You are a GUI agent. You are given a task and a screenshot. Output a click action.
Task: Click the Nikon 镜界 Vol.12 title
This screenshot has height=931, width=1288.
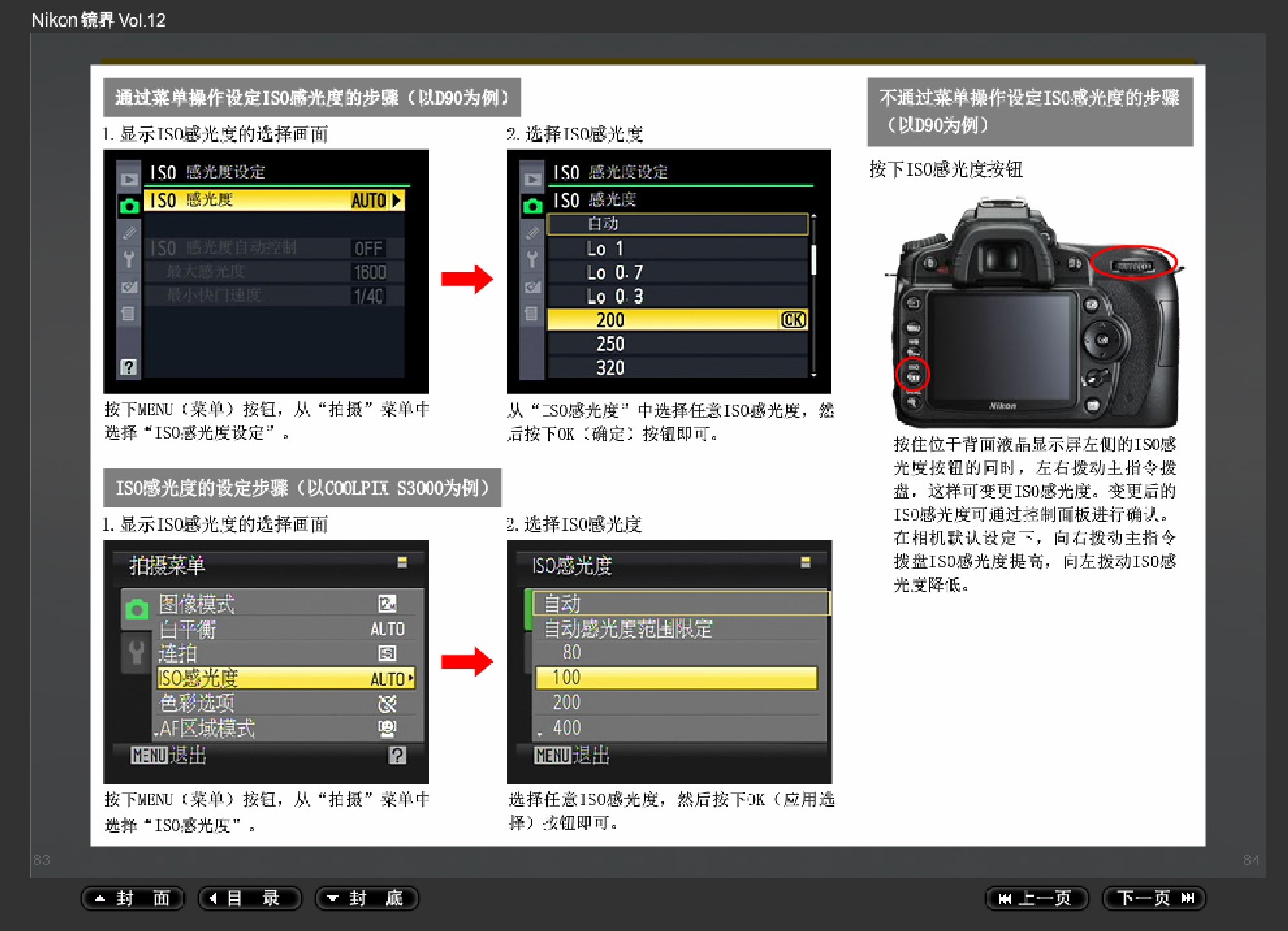tap(98, 20)
